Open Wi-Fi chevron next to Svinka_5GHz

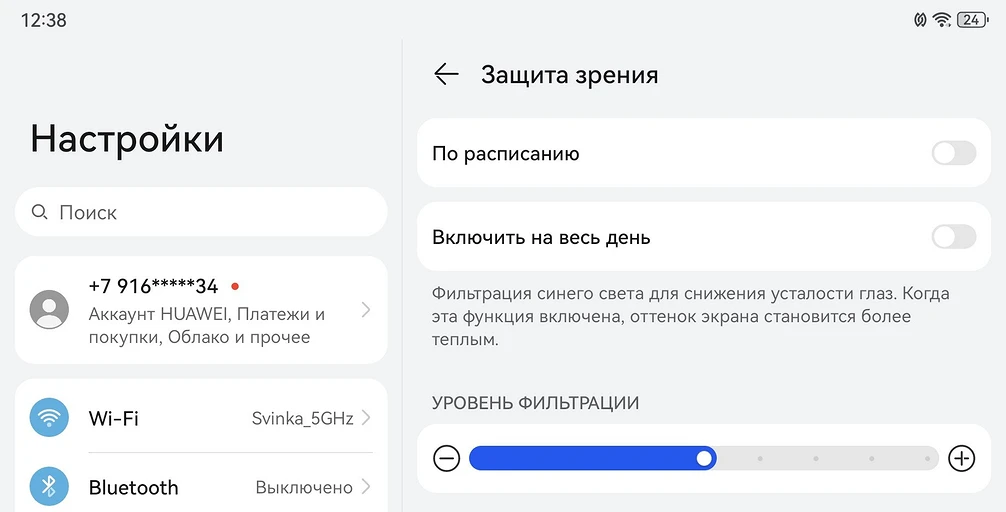(x=367, y=418)
